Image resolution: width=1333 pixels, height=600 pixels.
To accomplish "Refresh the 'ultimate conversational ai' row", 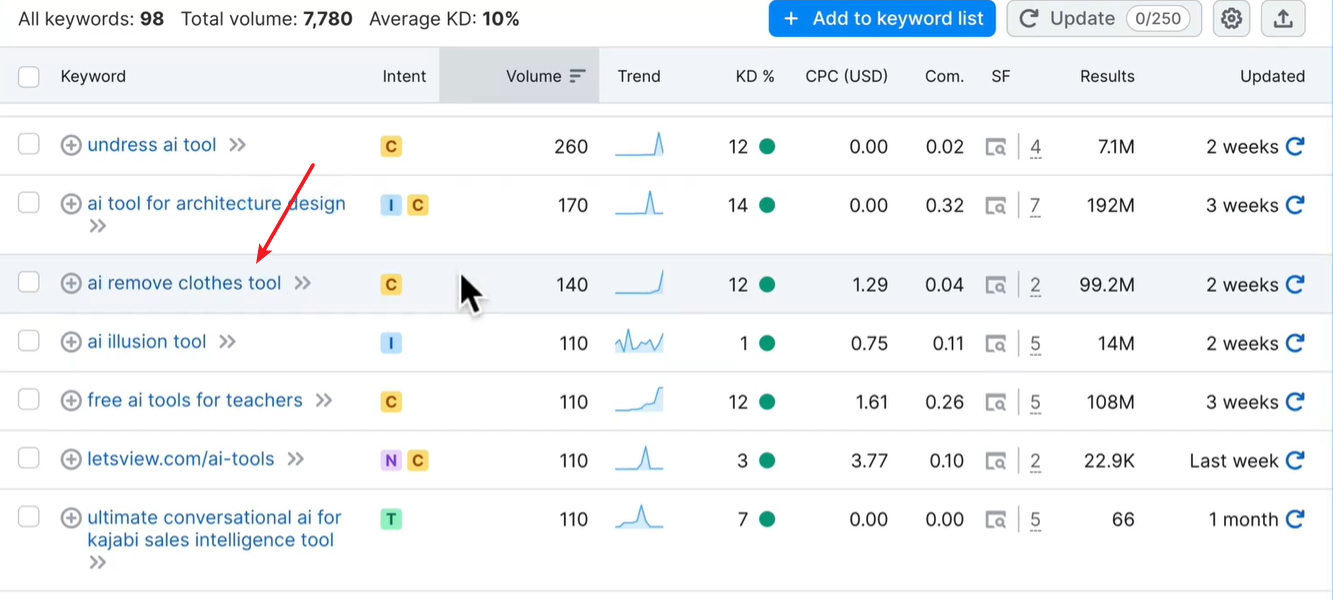I will click(1295, 519).
